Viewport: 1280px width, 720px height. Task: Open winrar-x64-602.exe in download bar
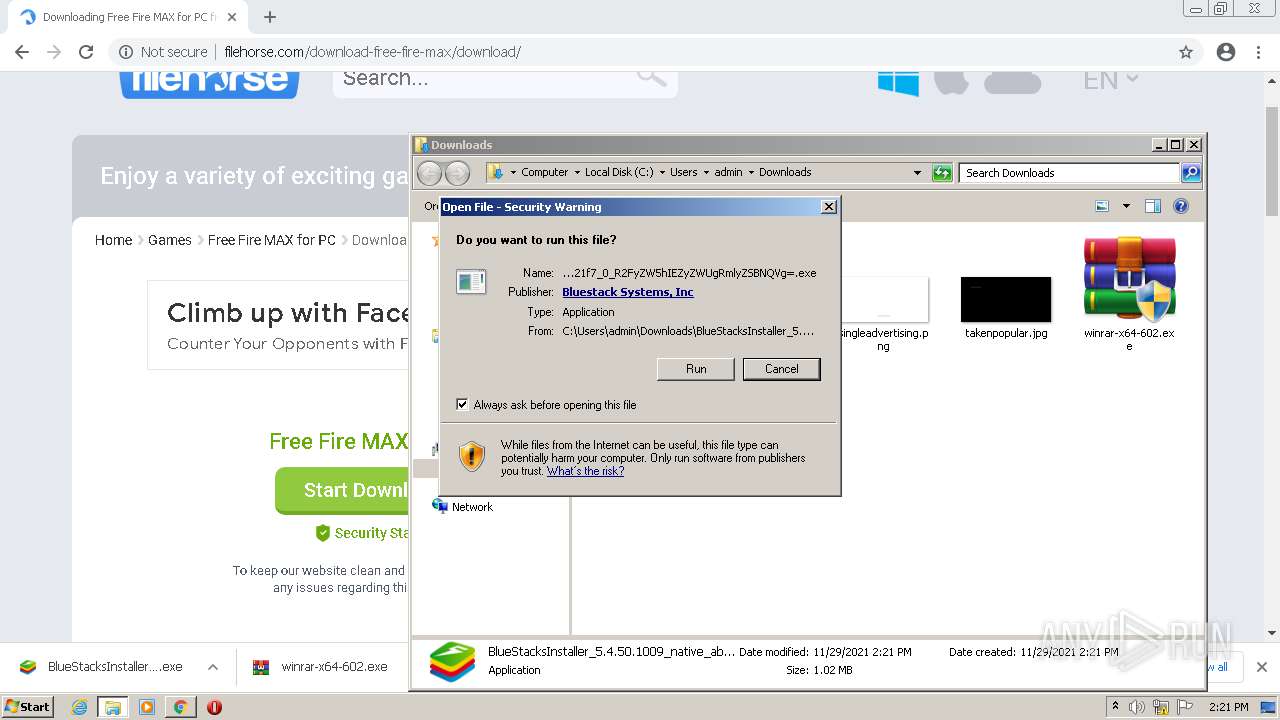coord(321,667)
